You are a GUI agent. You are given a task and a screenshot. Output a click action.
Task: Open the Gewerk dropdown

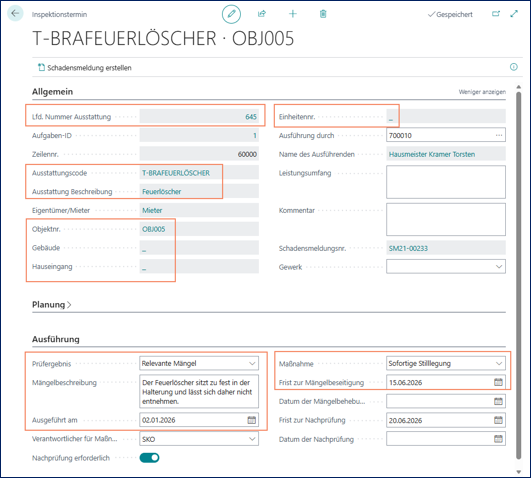(x=446, y=267)
